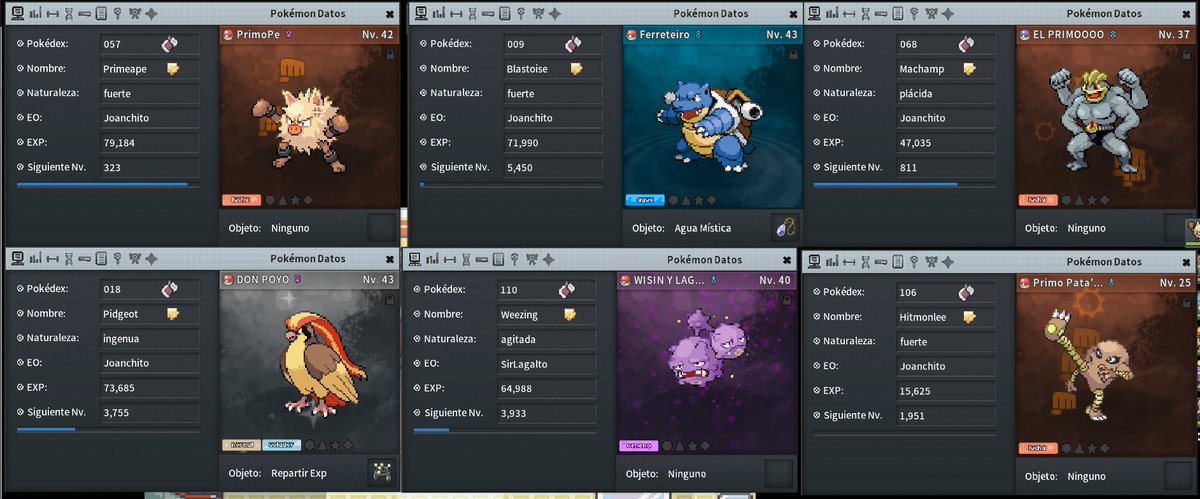Open computer summary tab in Pidgeot window
1200x499 pixels.
(18, 259)
